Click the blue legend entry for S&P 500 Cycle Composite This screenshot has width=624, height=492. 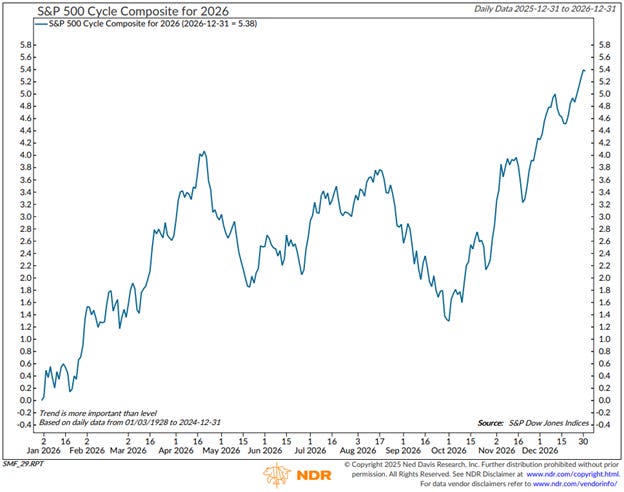click(146, 23)
